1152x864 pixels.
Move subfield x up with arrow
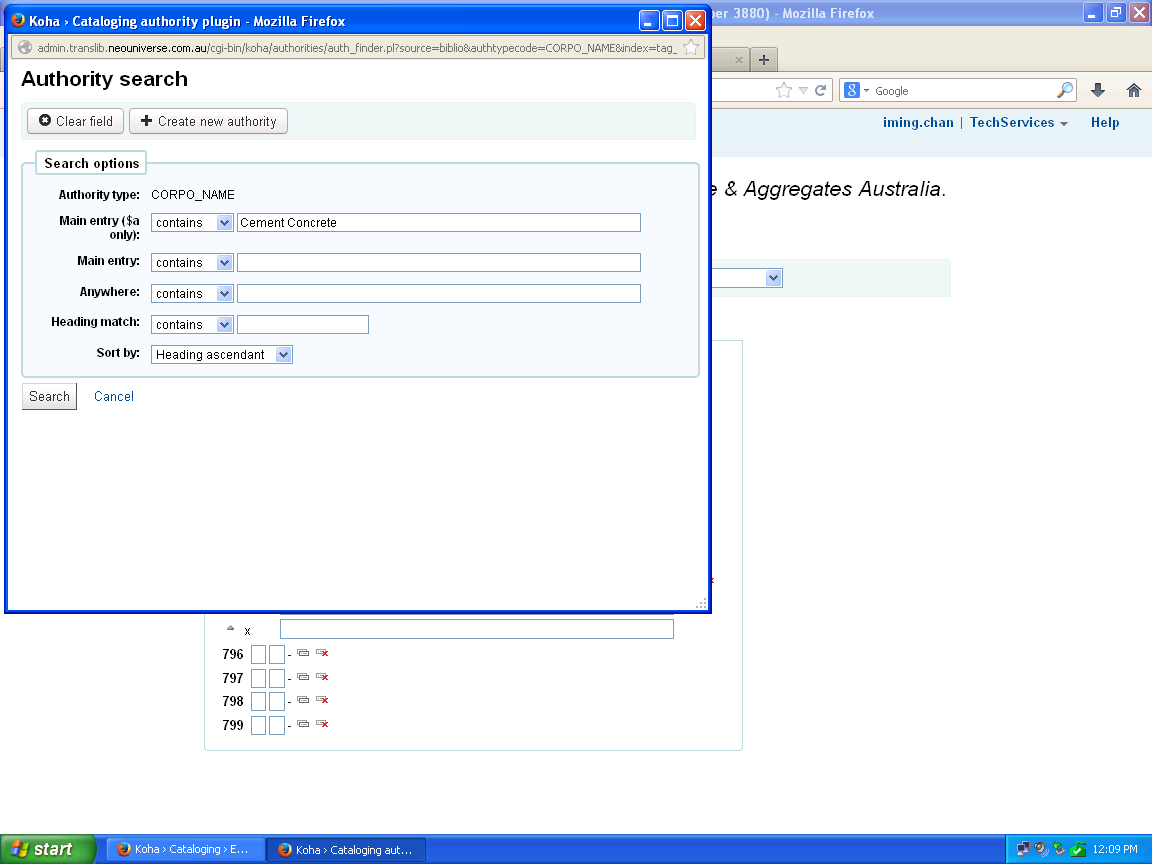click(230, 629)
